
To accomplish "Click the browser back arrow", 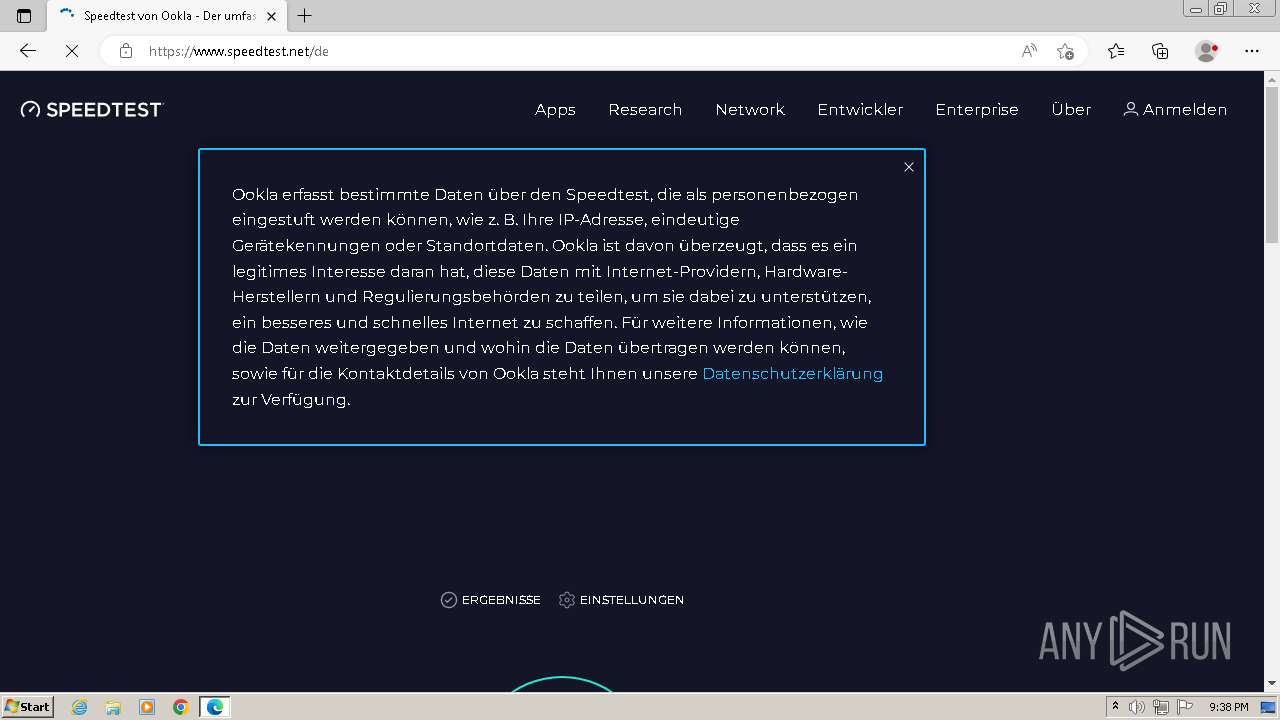I will pos(28,51).
